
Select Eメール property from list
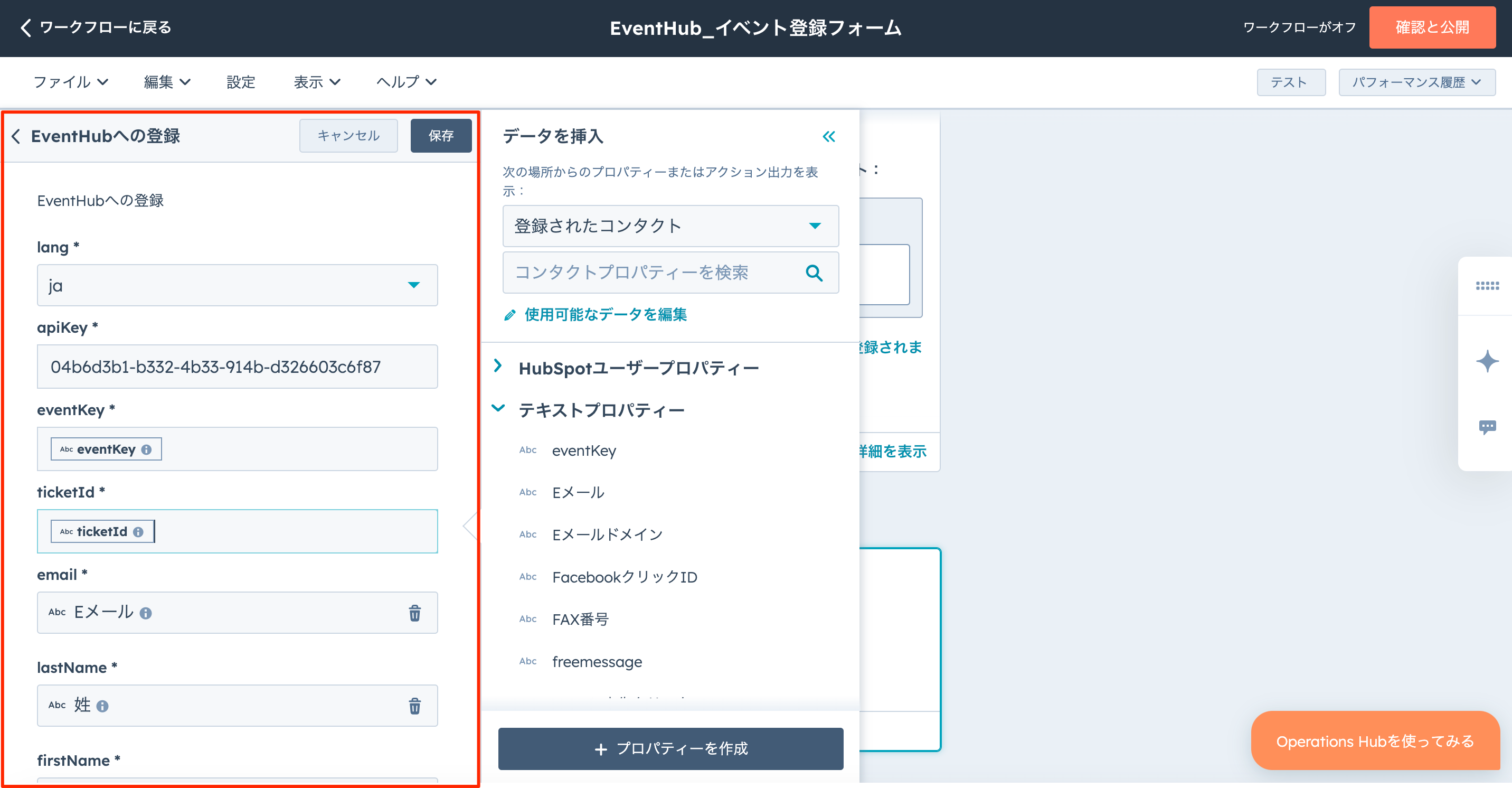tap(578, 493)
